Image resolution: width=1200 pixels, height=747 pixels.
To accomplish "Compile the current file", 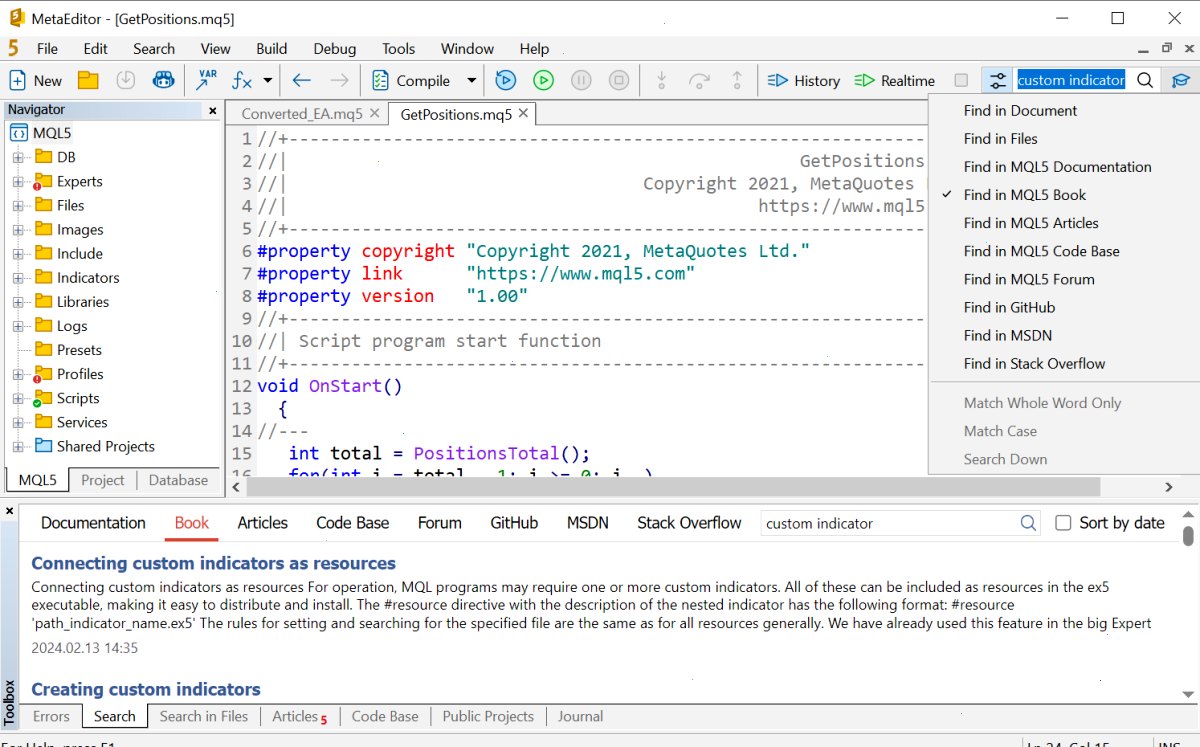I will pos(412,81).
